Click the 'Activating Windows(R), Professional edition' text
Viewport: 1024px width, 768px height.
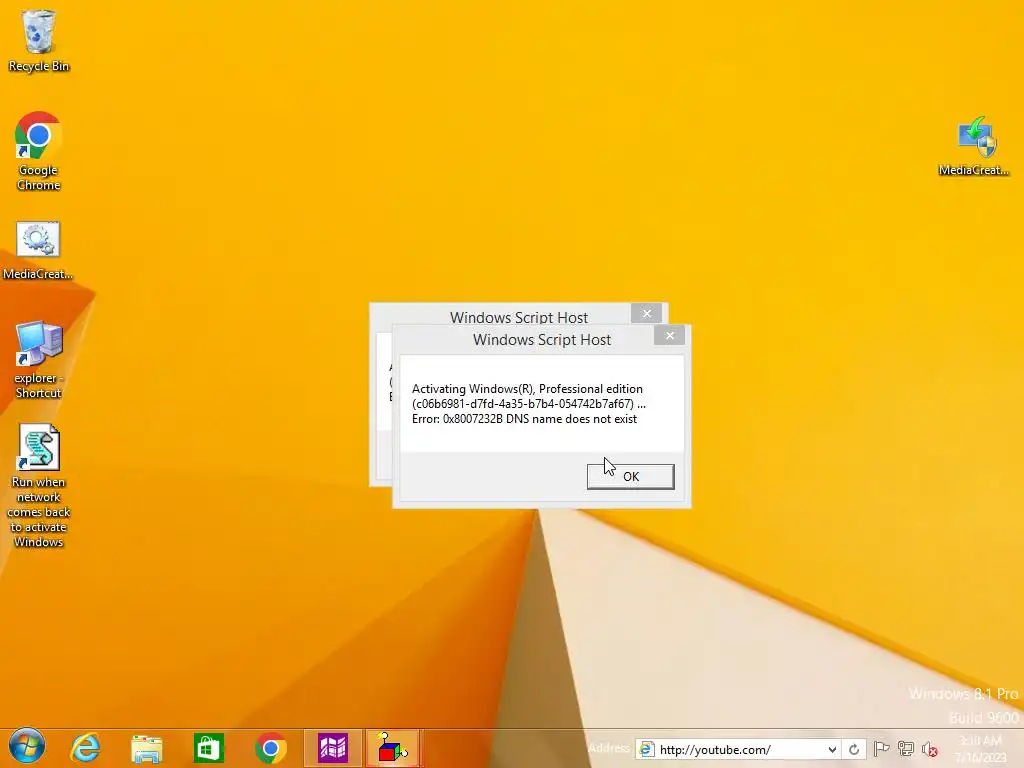click(527, 389)
